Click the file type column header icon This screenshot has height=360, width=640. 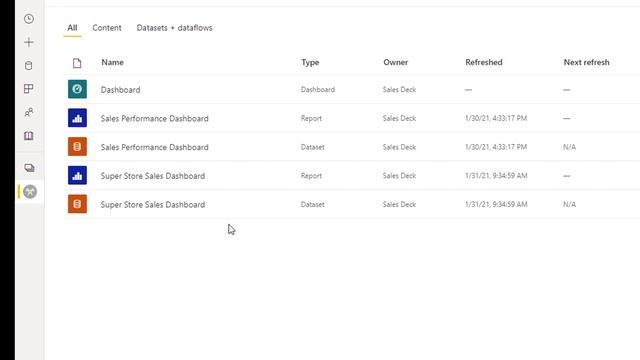point(77,63)
